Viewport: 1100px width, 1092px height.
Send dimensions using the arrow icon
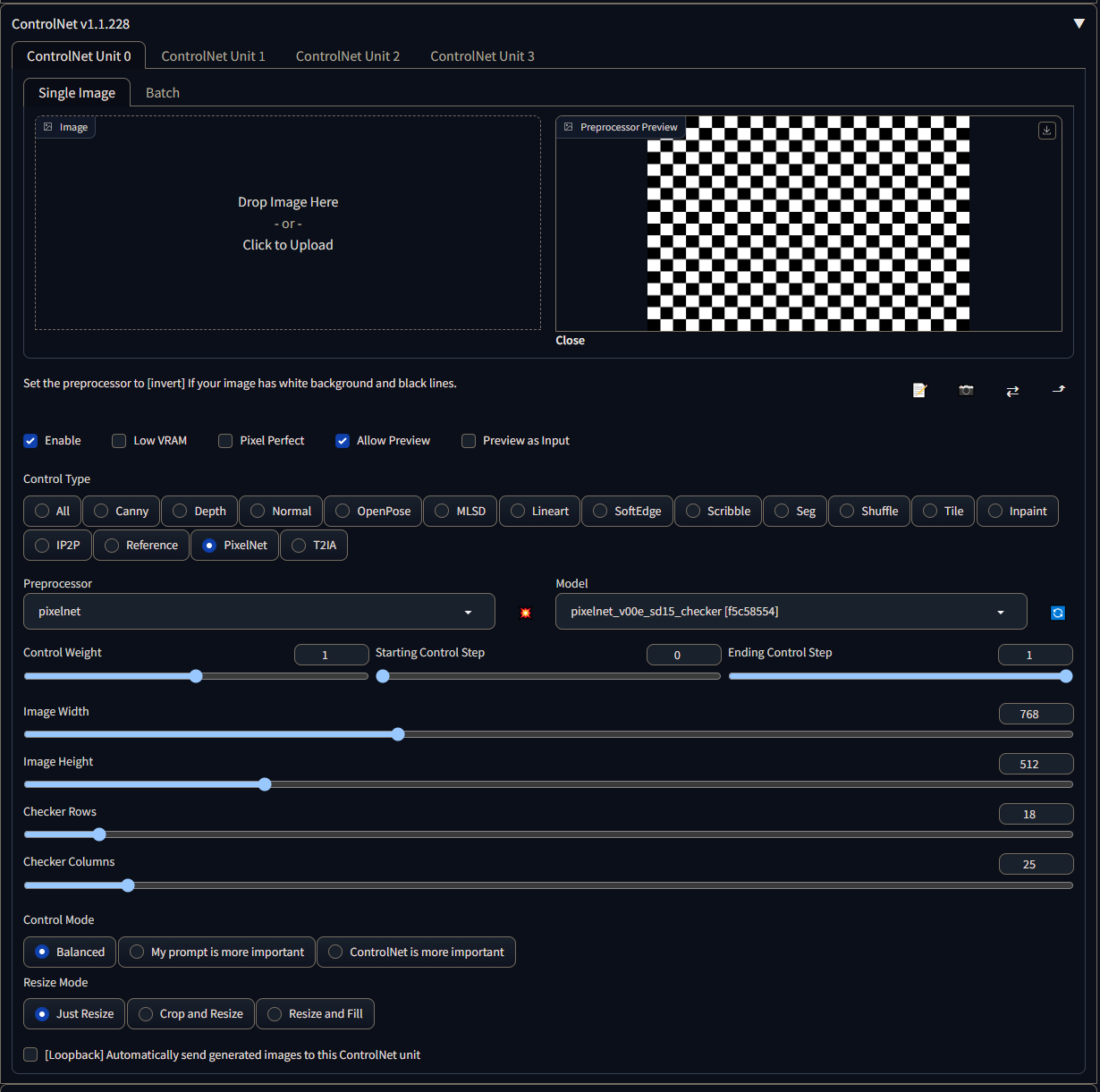tap(1059, 390)
